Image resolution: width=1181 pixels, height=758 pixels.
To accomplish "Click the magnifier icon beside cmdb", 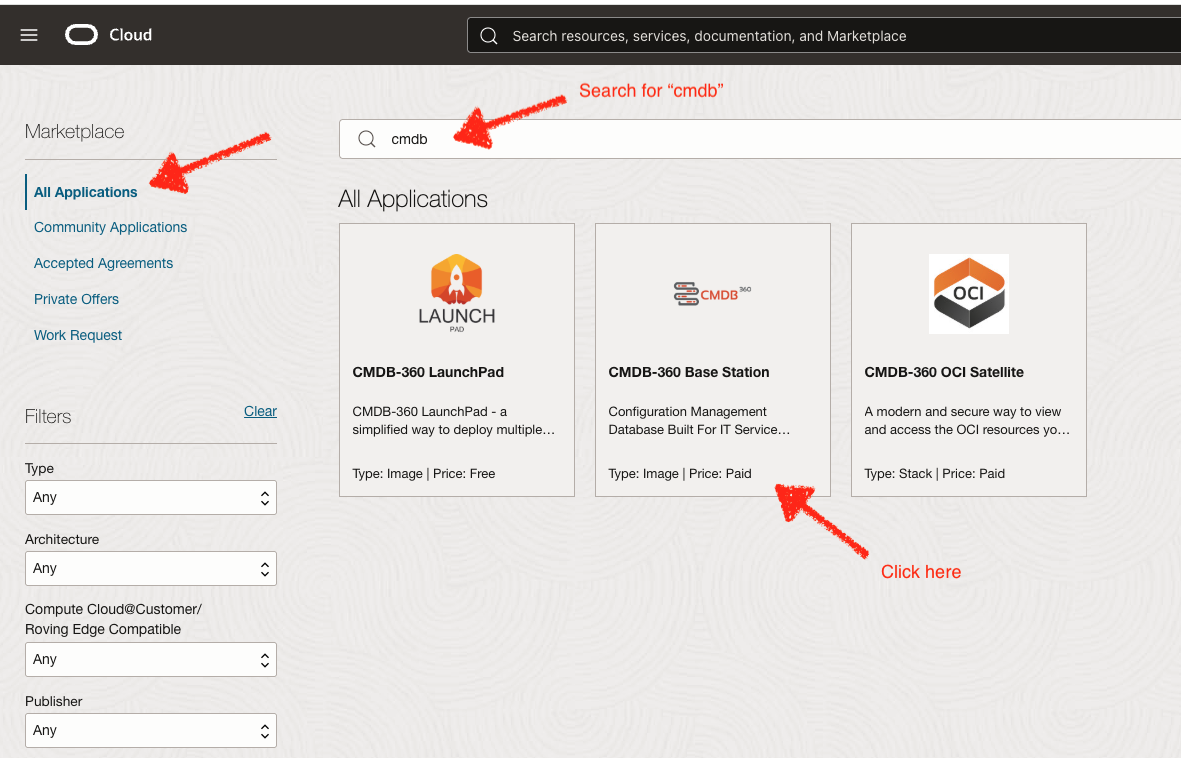I will pos(367,139).
